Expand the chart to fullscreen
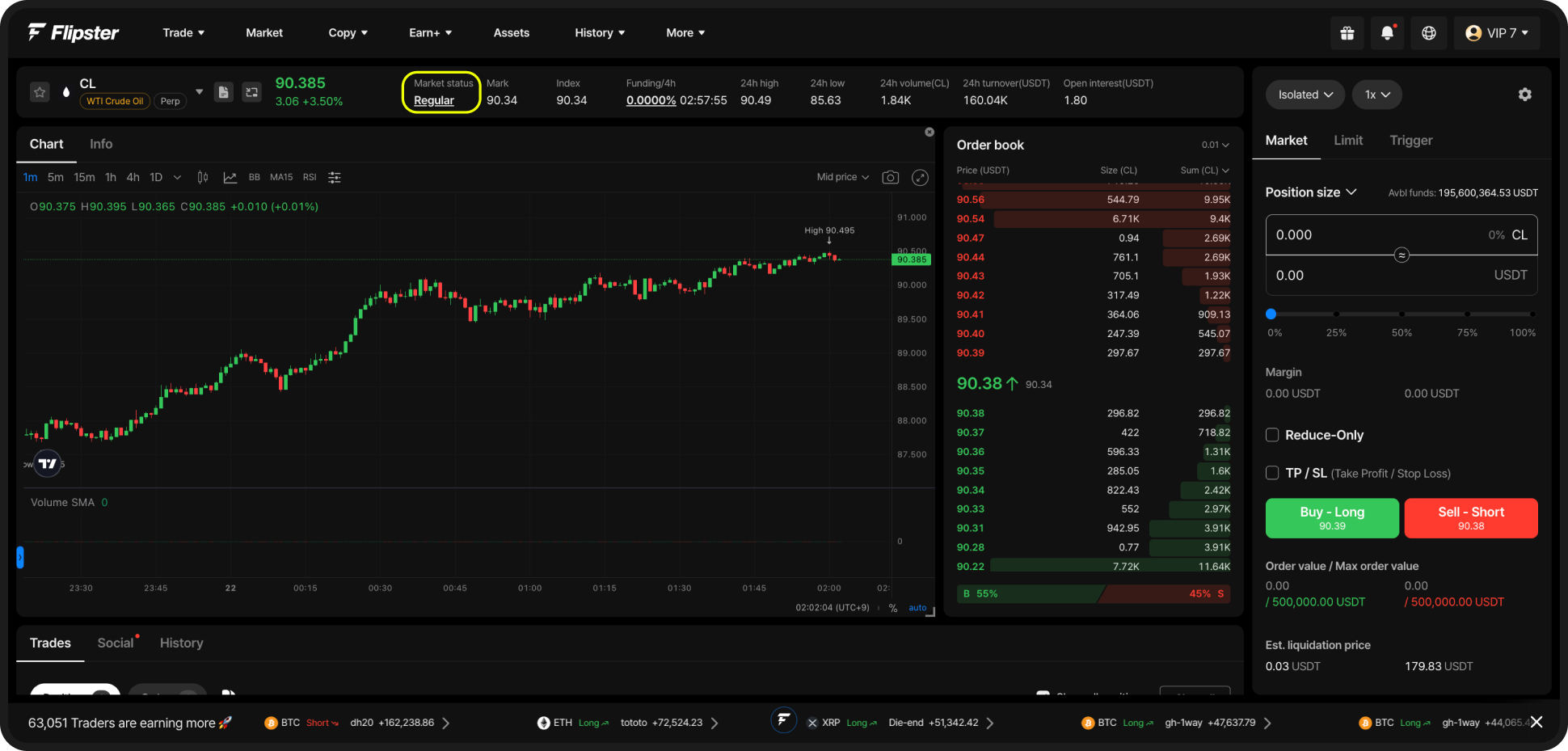 [x=920, y=177]
